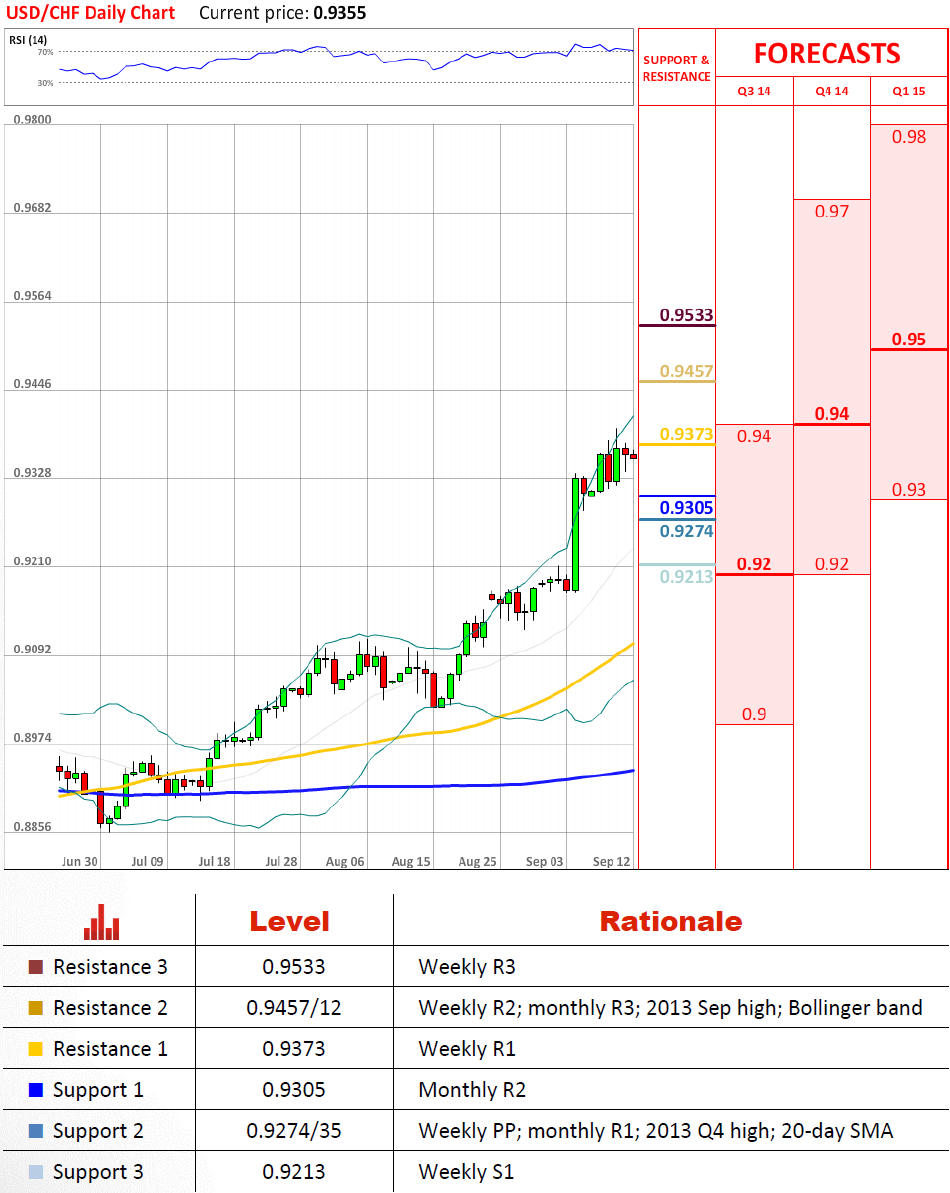Viewport: 950px width, 1193px height.
Task: Click the table level value 0.9305
Action: pyautogui.click(x=294, y=1090)
